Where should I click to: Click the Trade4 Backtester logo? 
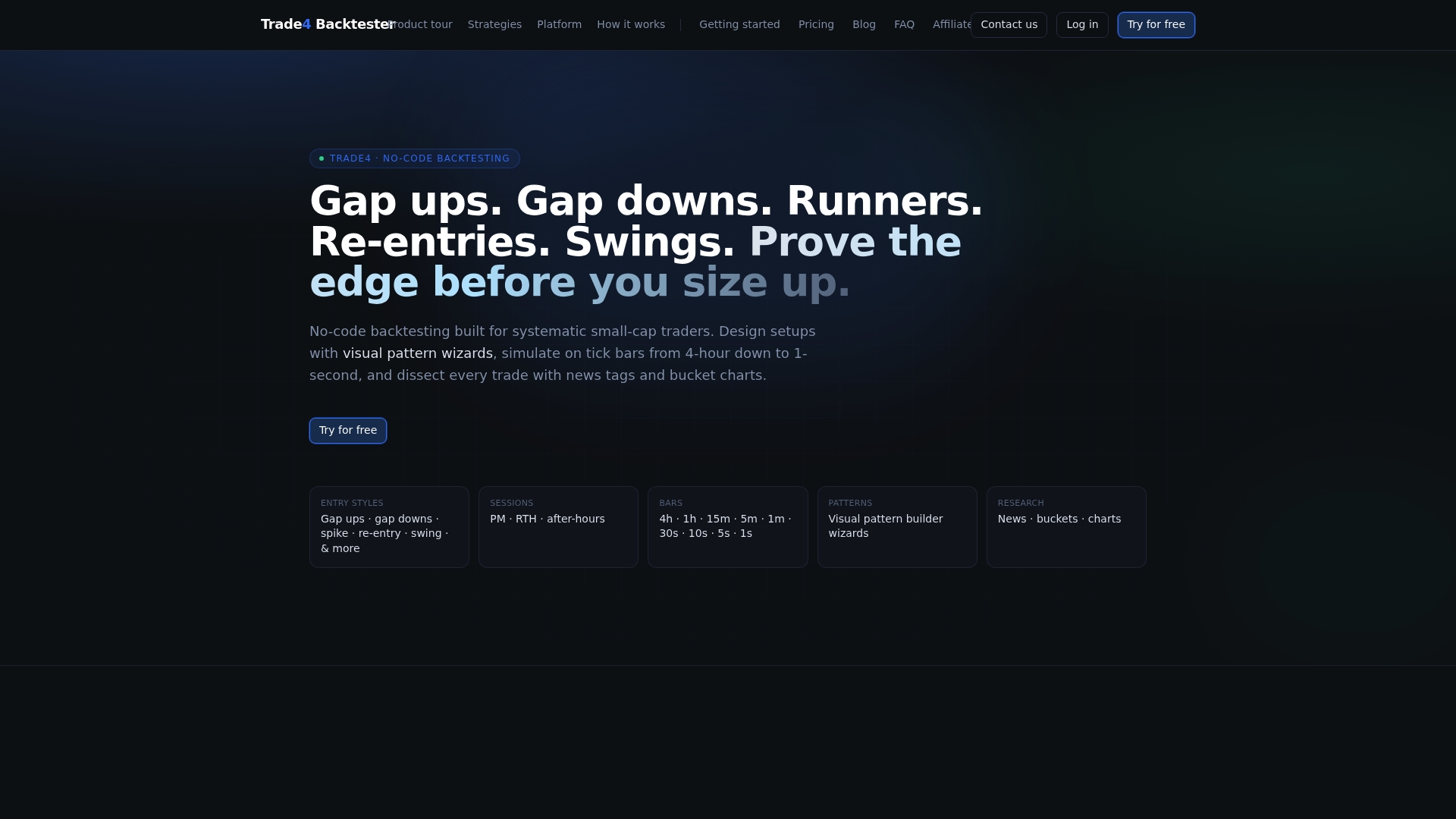[x=328, y=24]
